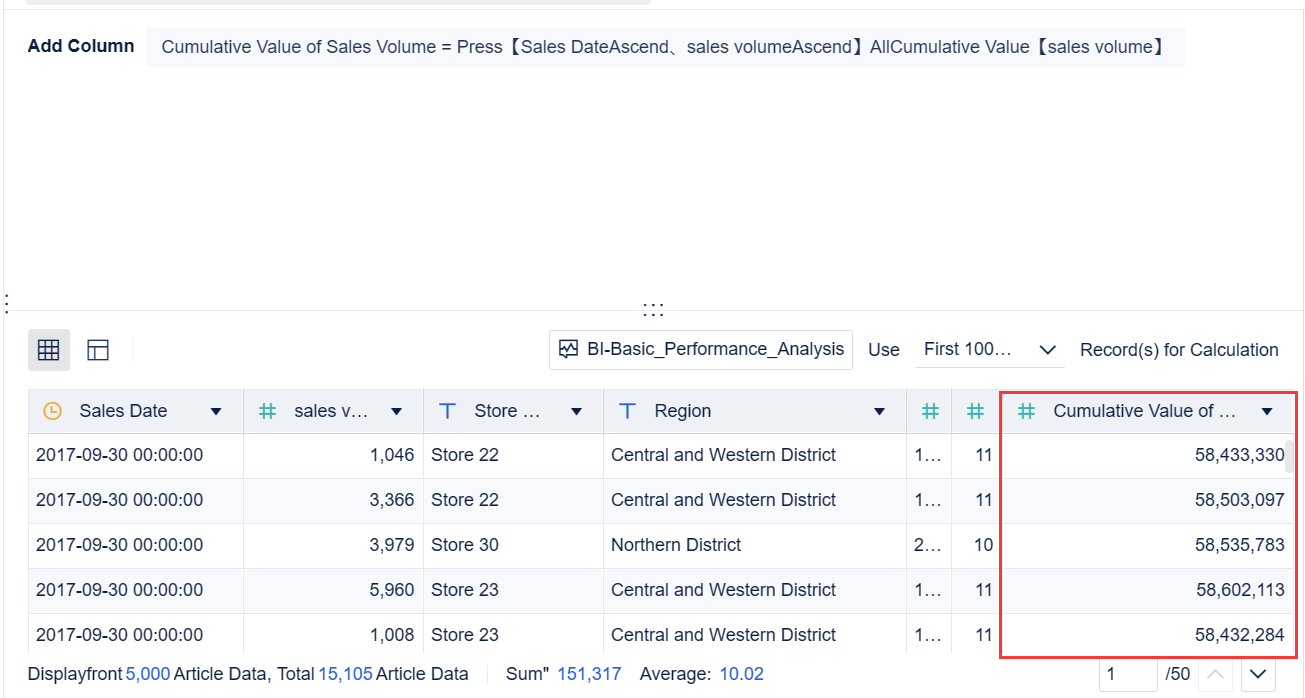Switch to the split column view icon
Viewport: 1305px width, 698px height.
(97, 349)
